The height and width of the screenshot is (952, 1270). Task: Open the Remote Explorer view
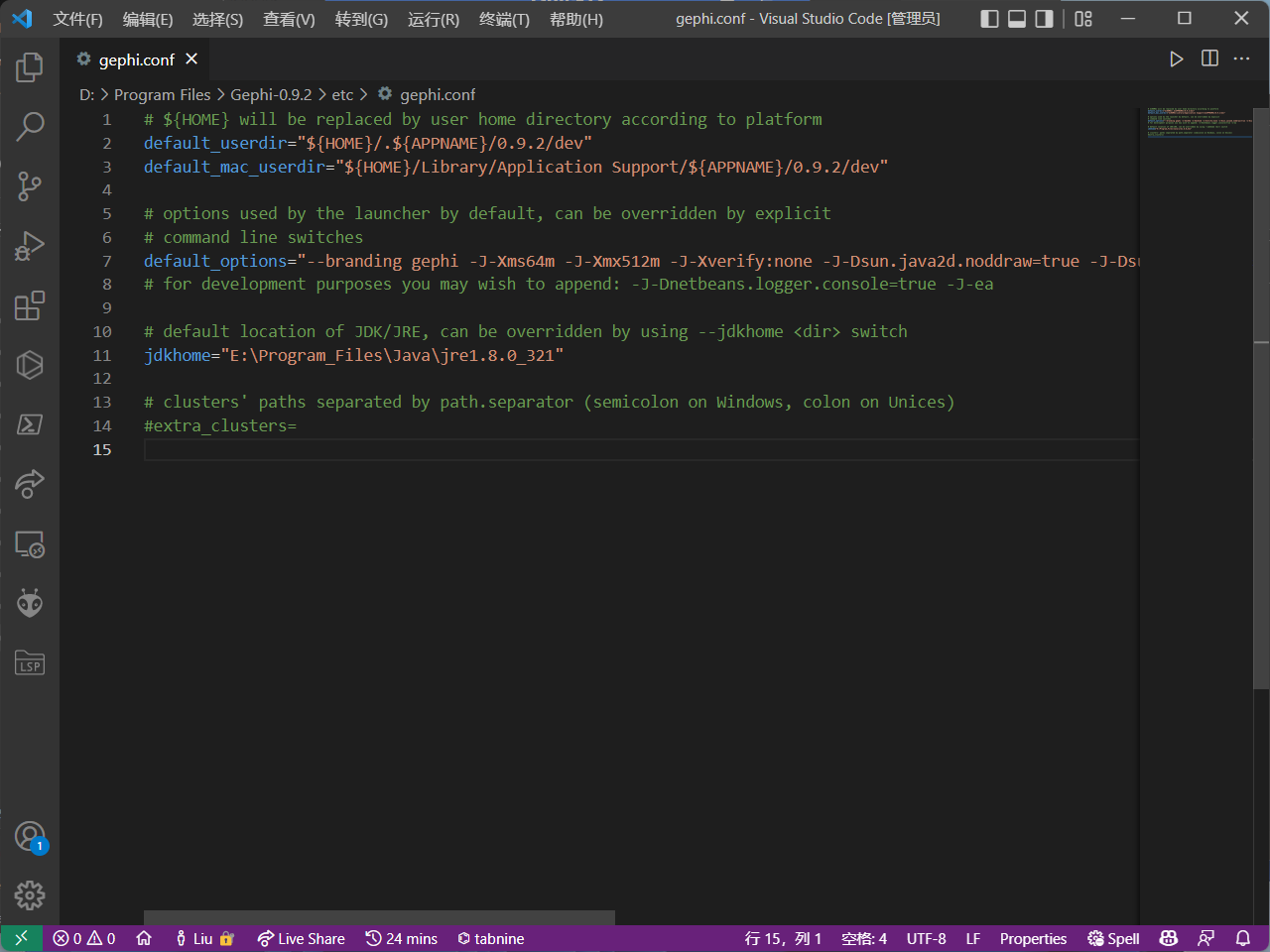[30, 543]
